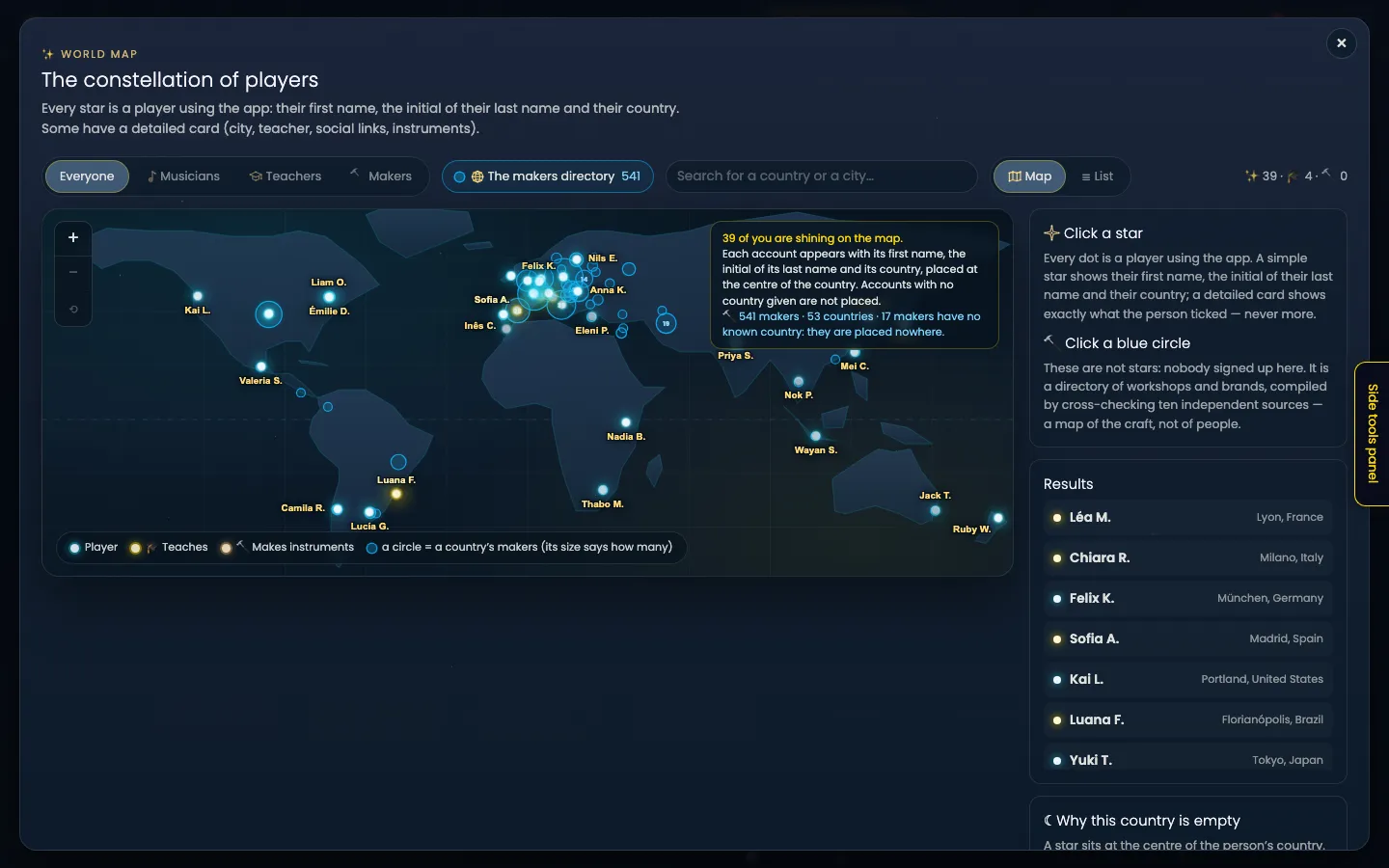
Task: Click the Nadia B. star in Africa
Action: pyautogui.click(x=626, y=422)
